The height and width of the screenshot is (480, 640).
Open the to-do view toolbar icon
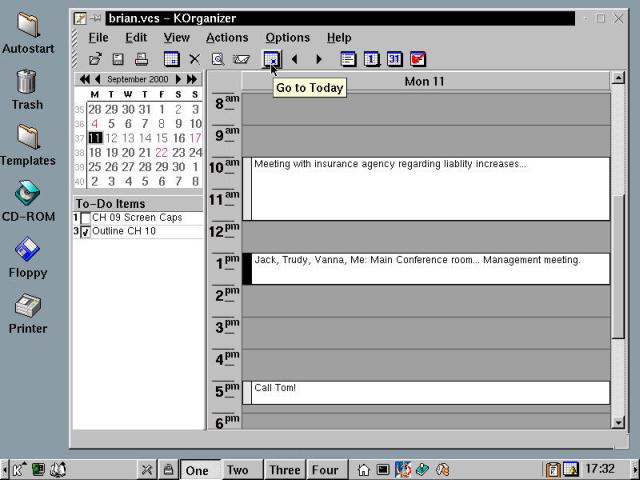pyautogui.click(x=418, y=59)
